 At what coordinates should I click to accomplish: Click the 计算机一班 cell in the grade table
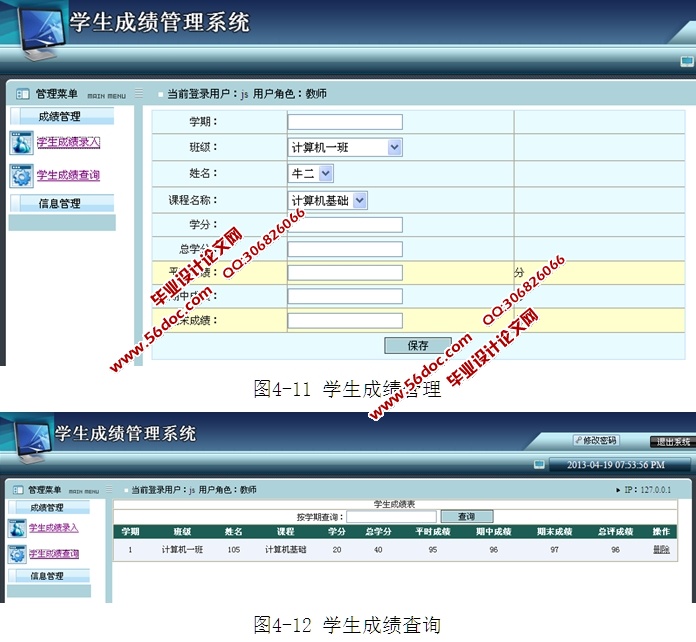[x=182, y=550]
